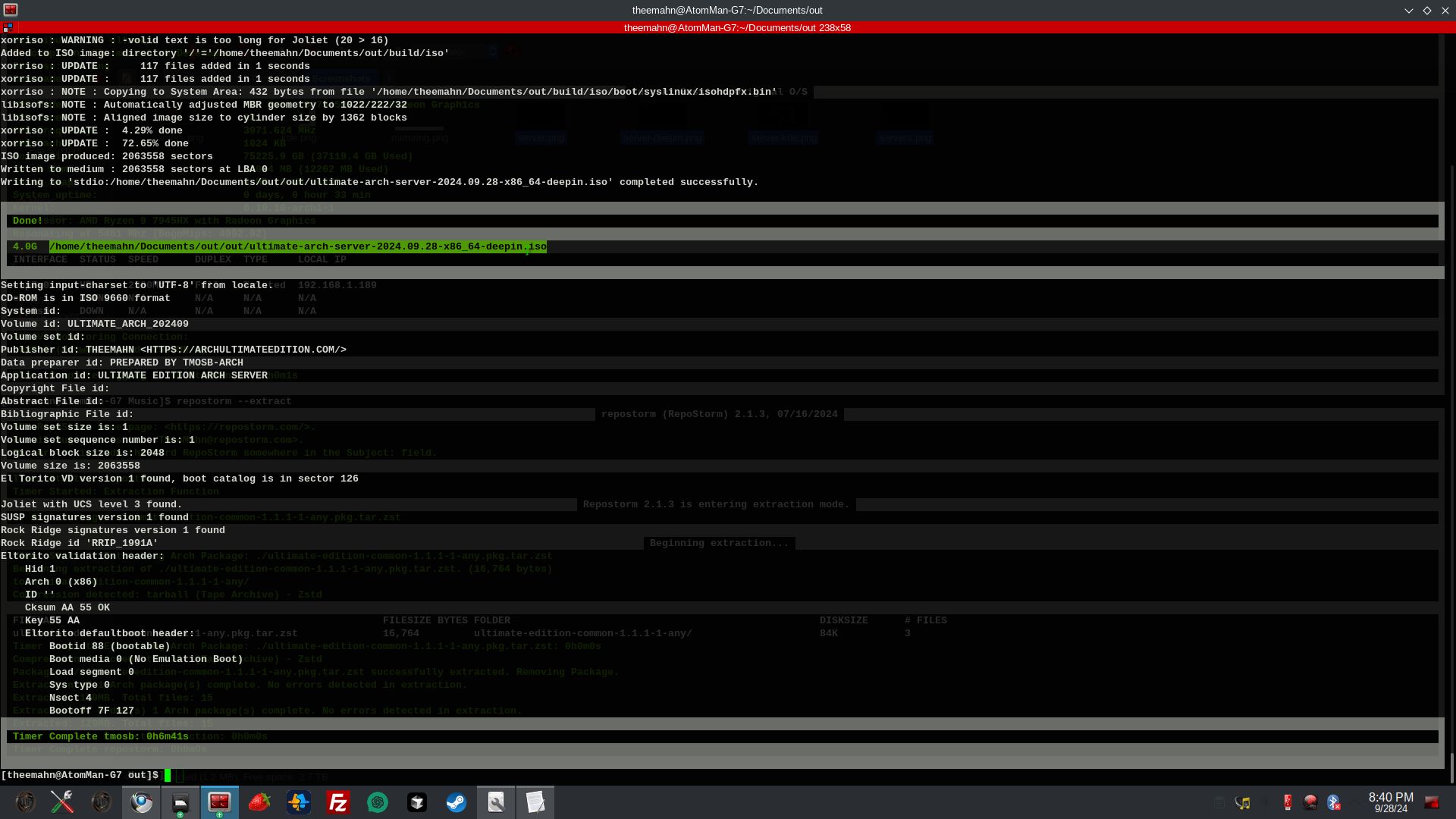This screenshot has width=1456, height=819.
Task: Open the ChatGPT launcher icon
Action: (378, 802)
